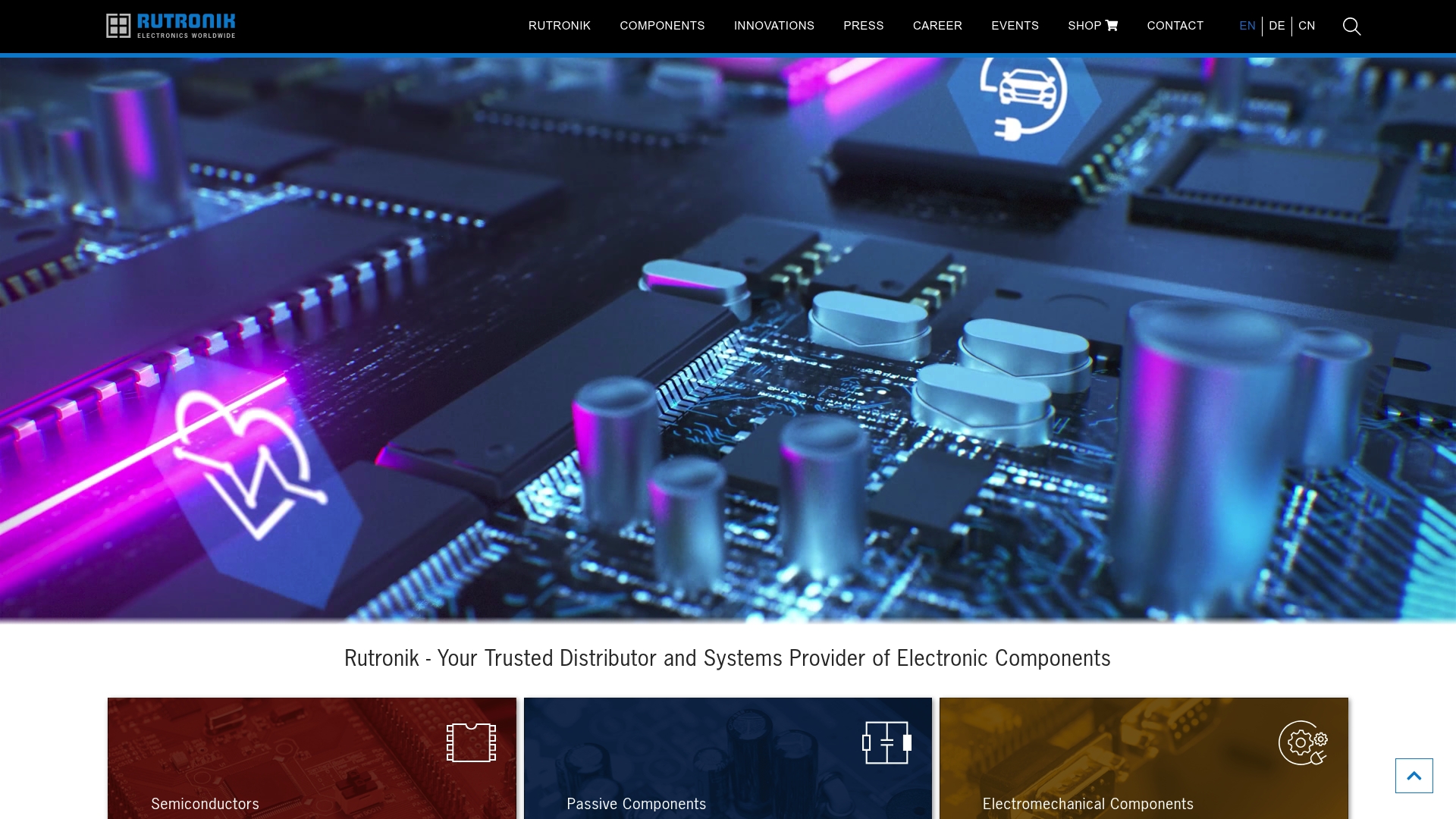Open the CAREER menu item
The width and height of the screenshot is (1456, 819).
(x=937, y=26)
